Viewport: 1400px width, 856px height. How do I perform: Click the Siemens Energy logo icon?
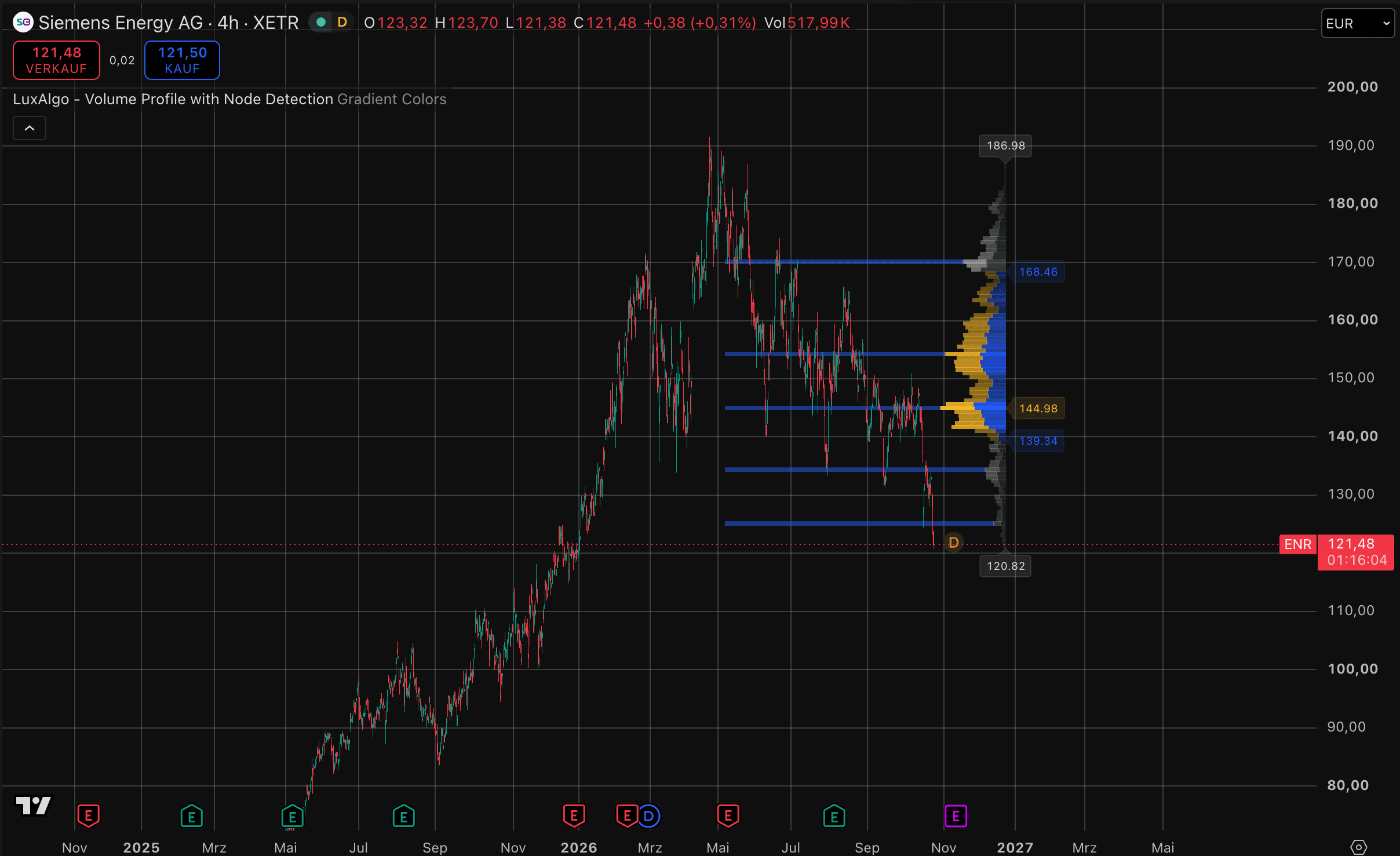(23, 23)
